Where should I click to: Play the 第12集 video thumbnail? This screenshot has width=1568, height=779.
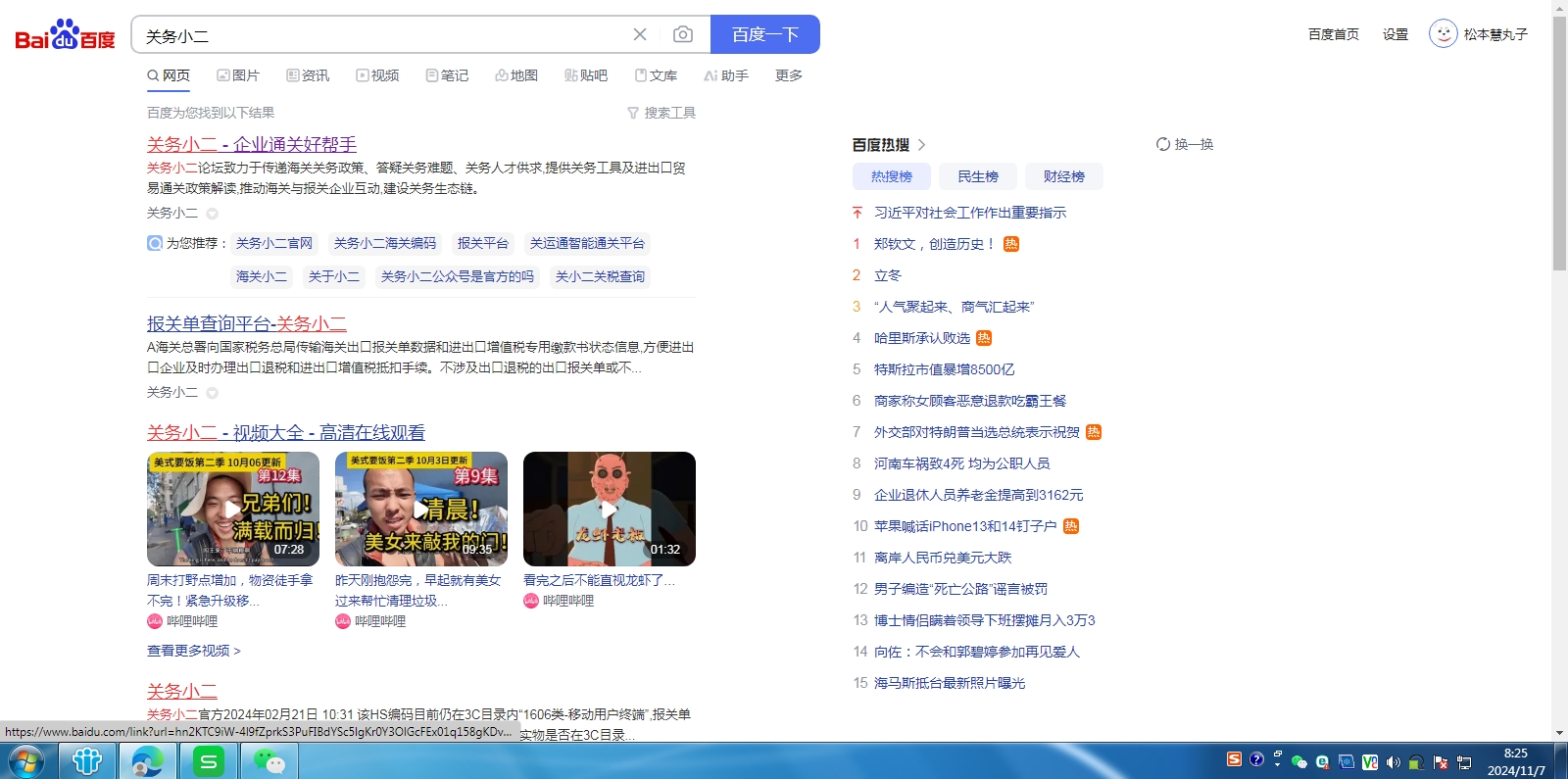click(x=233, y=509)
